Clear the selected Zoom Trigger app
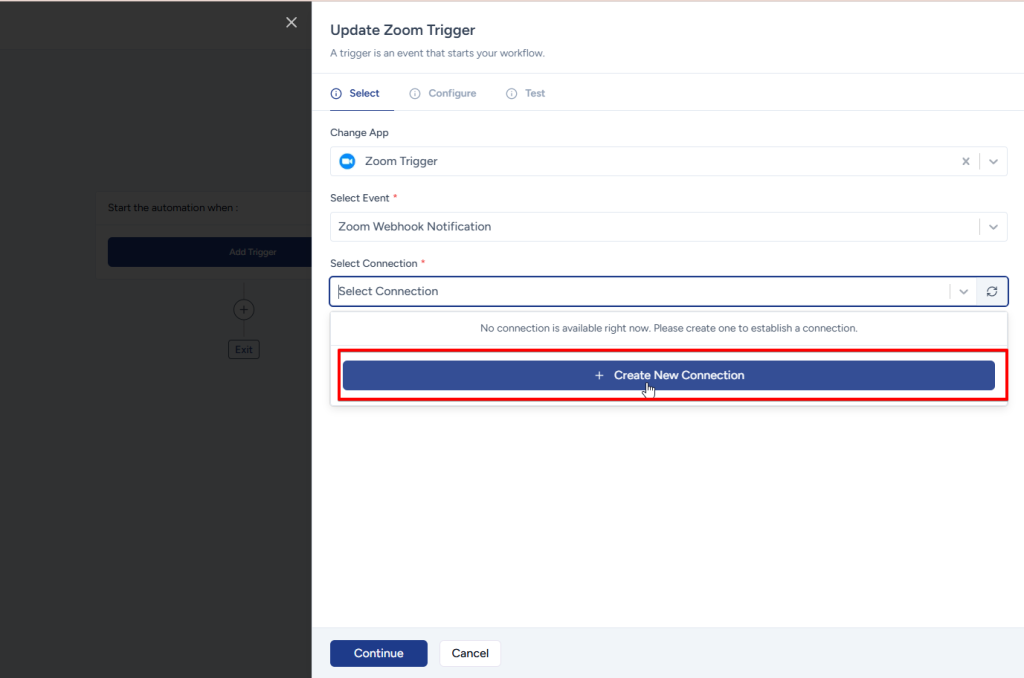This screenshot has height=678, width=1024. tap(965, 161)
